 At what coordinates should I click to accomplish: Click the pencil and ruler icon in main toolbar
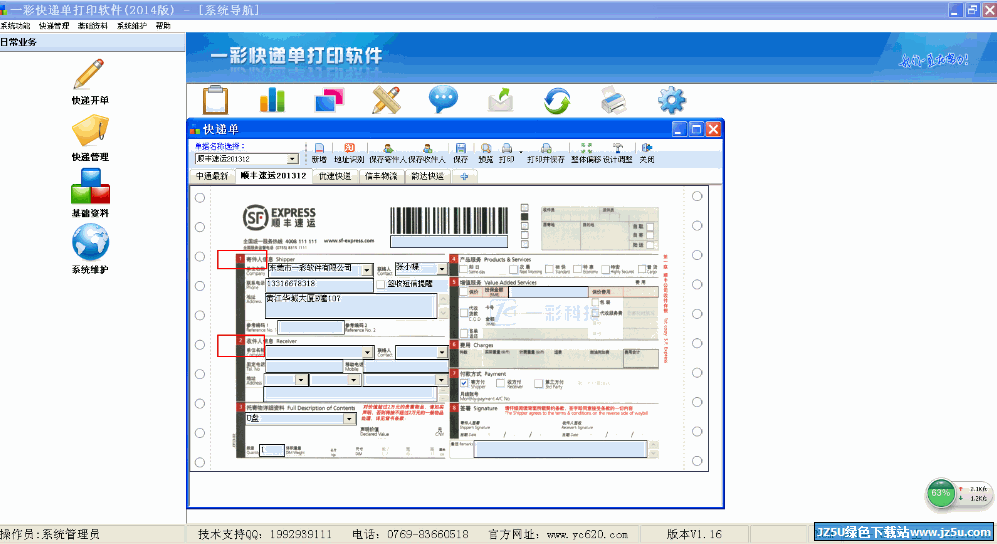386,100
